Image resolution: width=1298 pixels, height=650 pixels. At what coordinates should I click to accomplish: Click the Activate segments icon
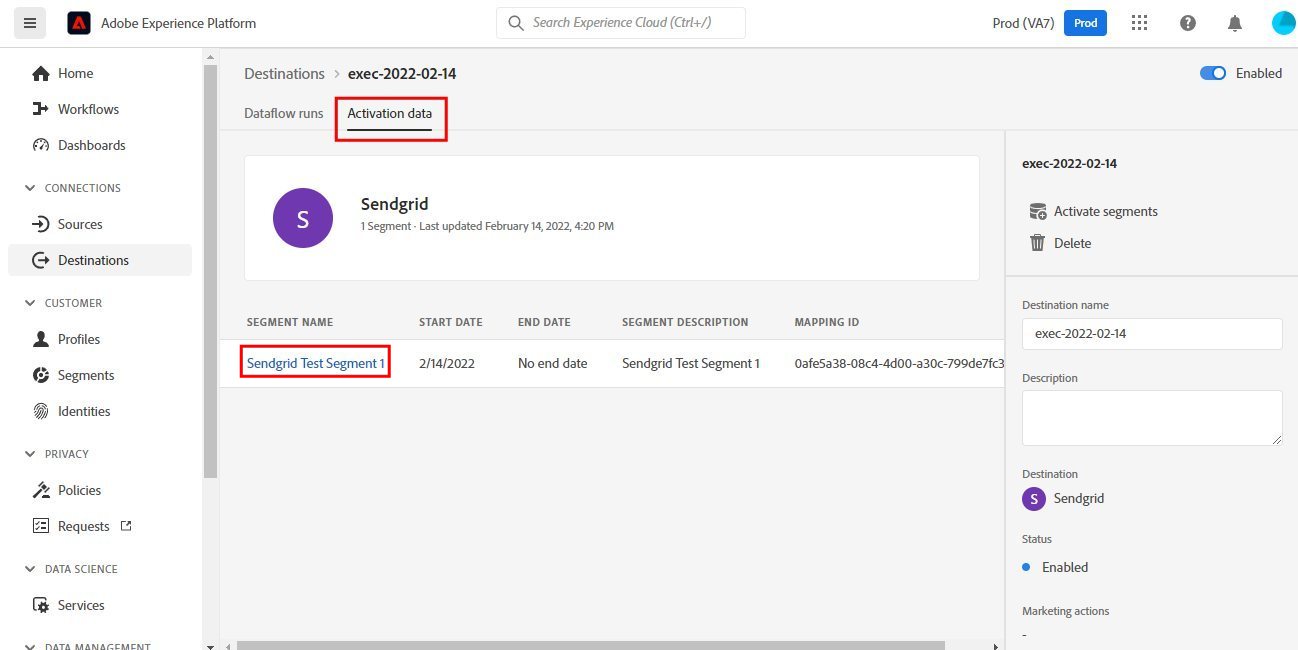(1038, 211)
